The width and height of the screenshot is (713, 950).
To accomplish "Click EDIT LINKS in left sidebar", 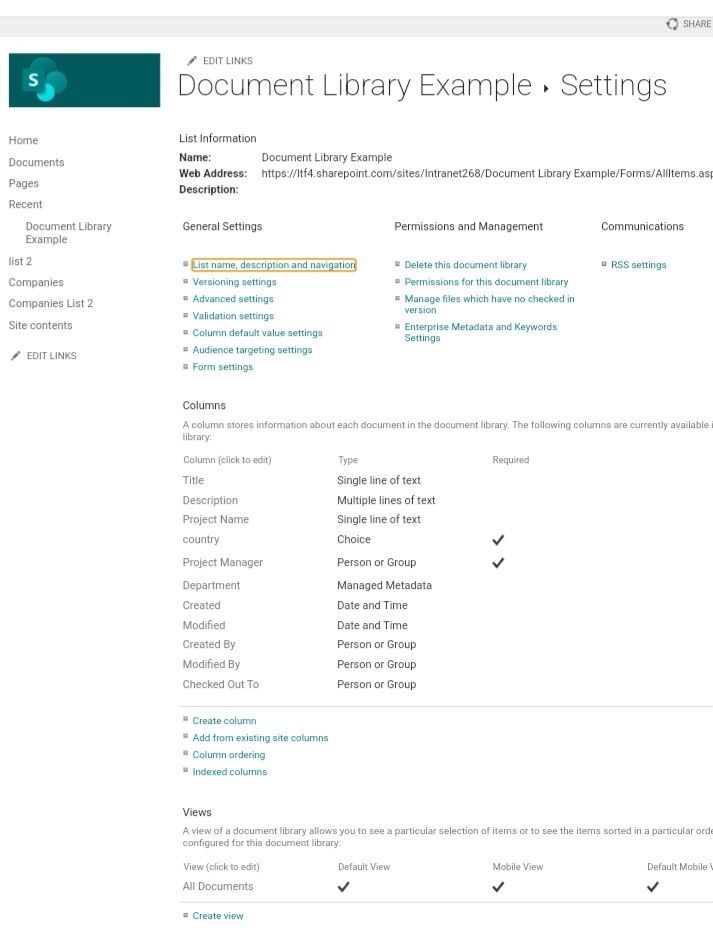I will coord(51,356).
